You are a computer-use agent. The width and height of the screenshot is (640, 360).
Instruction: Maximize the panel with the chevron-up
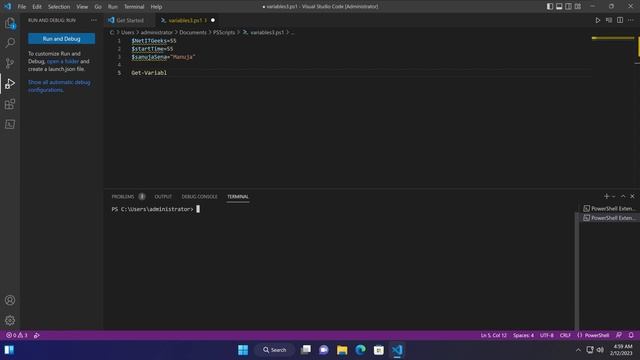(623, 196)
